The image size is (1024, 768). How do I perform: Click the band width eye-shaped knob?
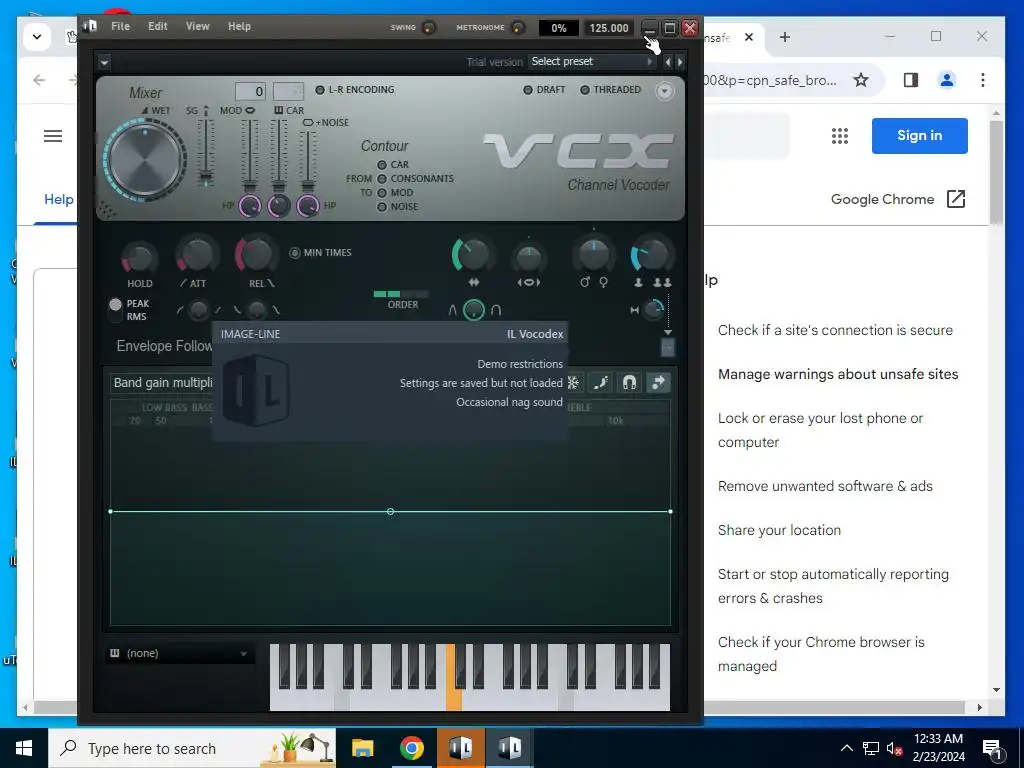pos(528,257)
